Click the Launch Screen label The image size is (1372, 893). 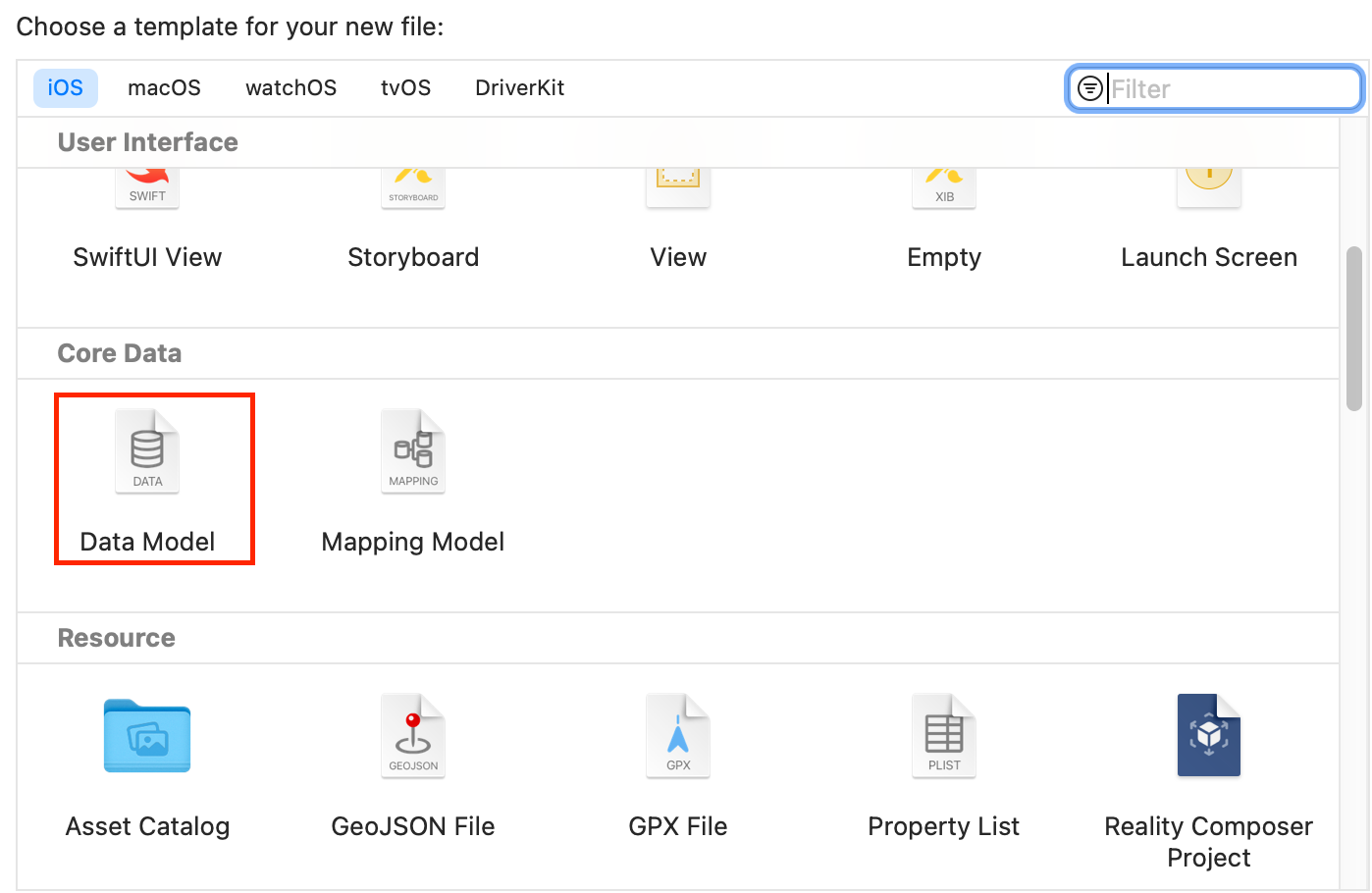(1209, 257)
